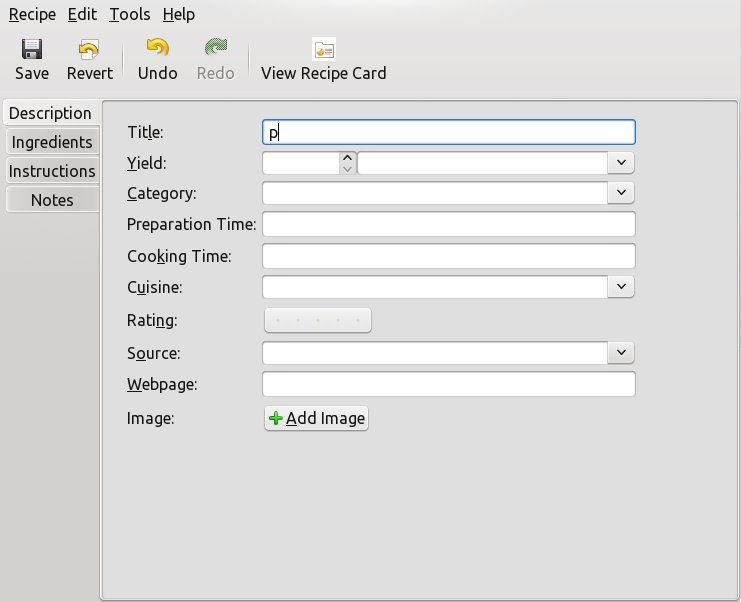Open the Tools menu
The image size is (741, 602).
pos(129,15)
